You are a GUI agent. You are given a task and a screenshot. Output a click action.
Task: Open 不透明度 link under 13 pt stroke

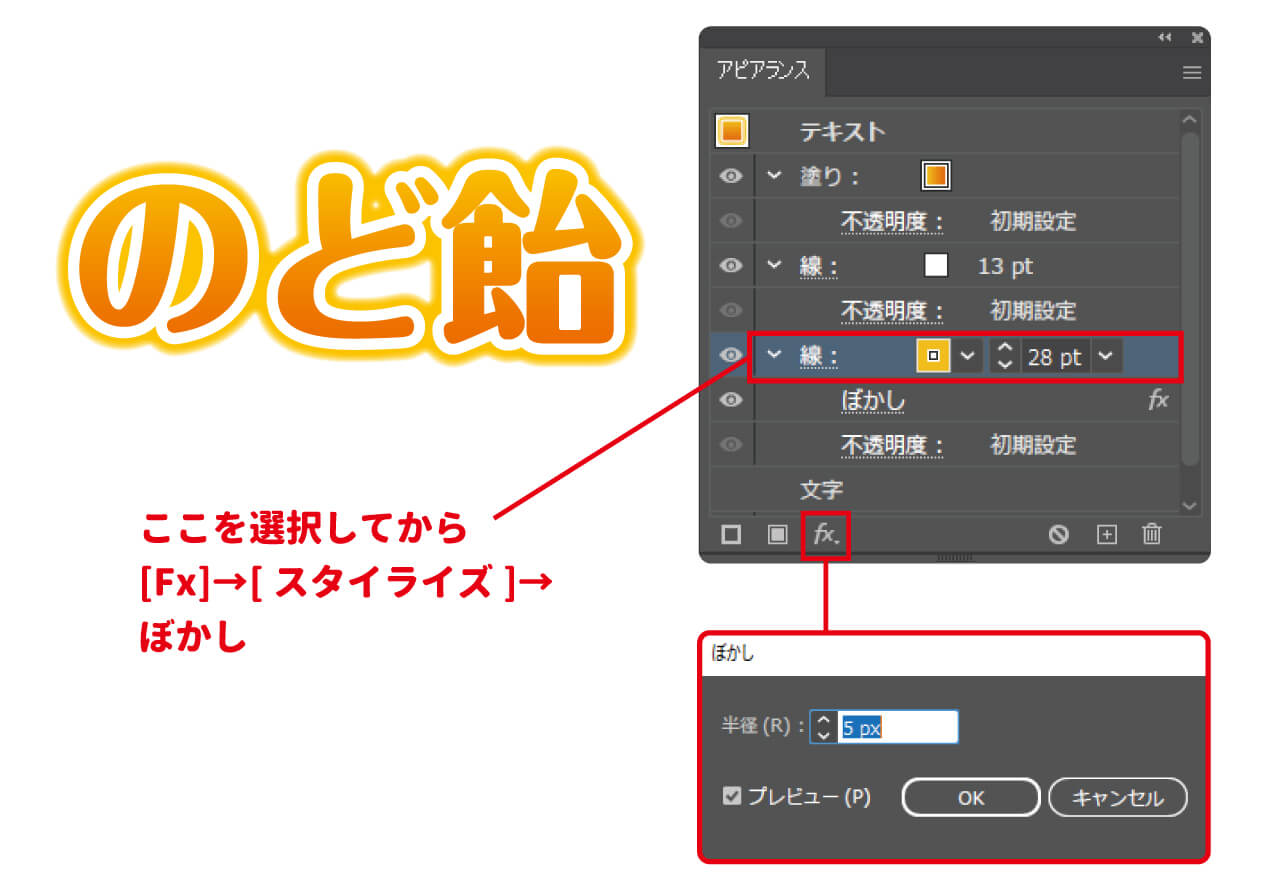pos(892,310)
